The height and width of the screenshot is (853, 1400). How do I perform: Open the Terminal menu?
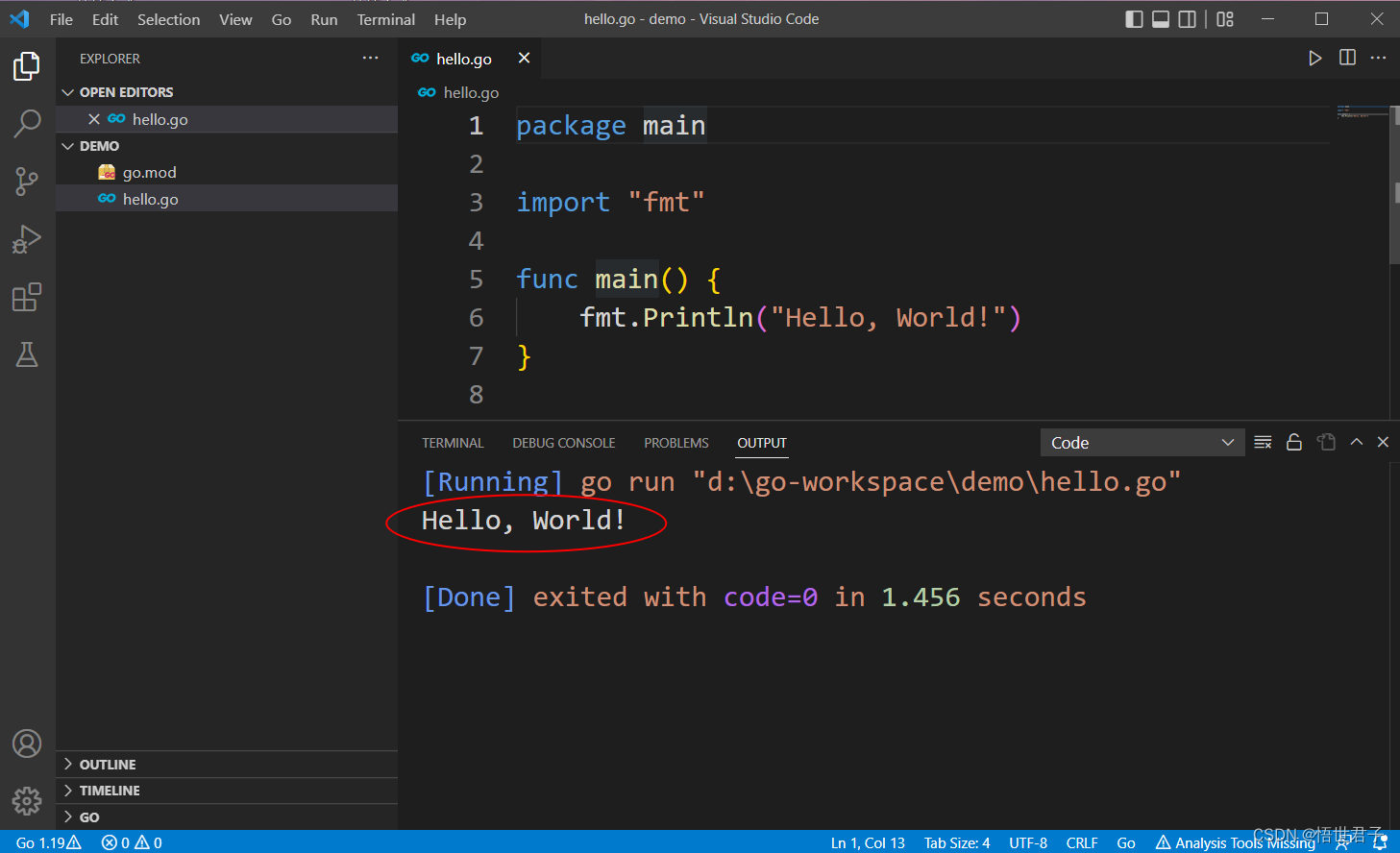[385, 19]
